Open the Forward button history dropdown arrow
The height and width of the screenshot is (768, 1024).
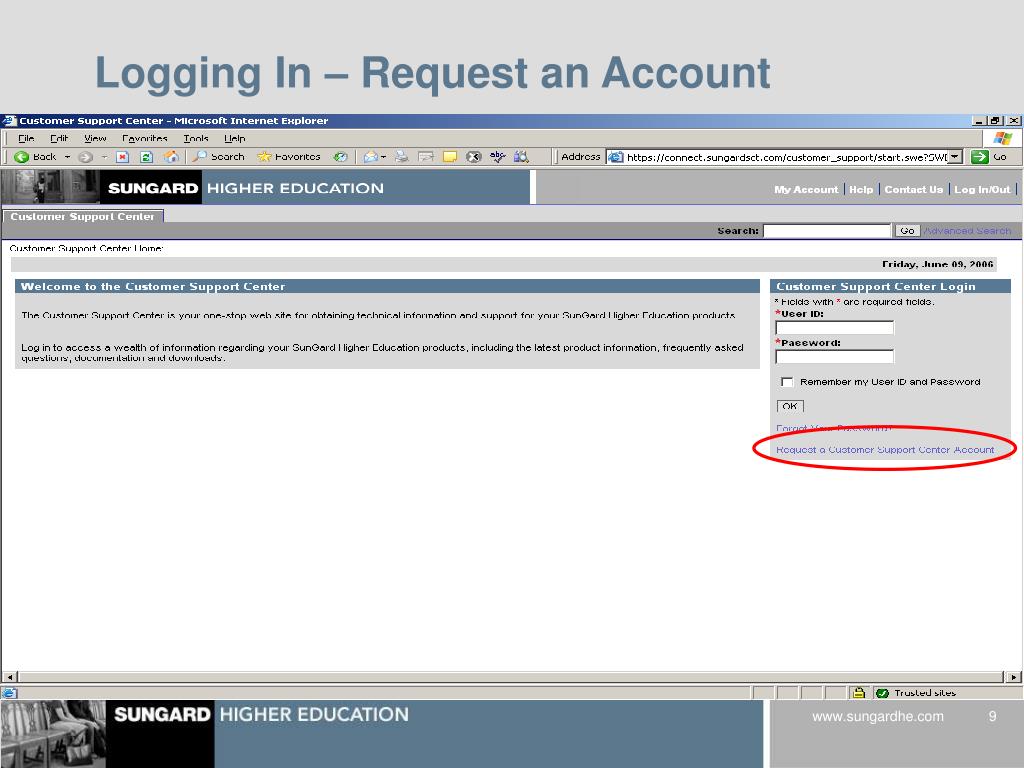click(104, 157)
